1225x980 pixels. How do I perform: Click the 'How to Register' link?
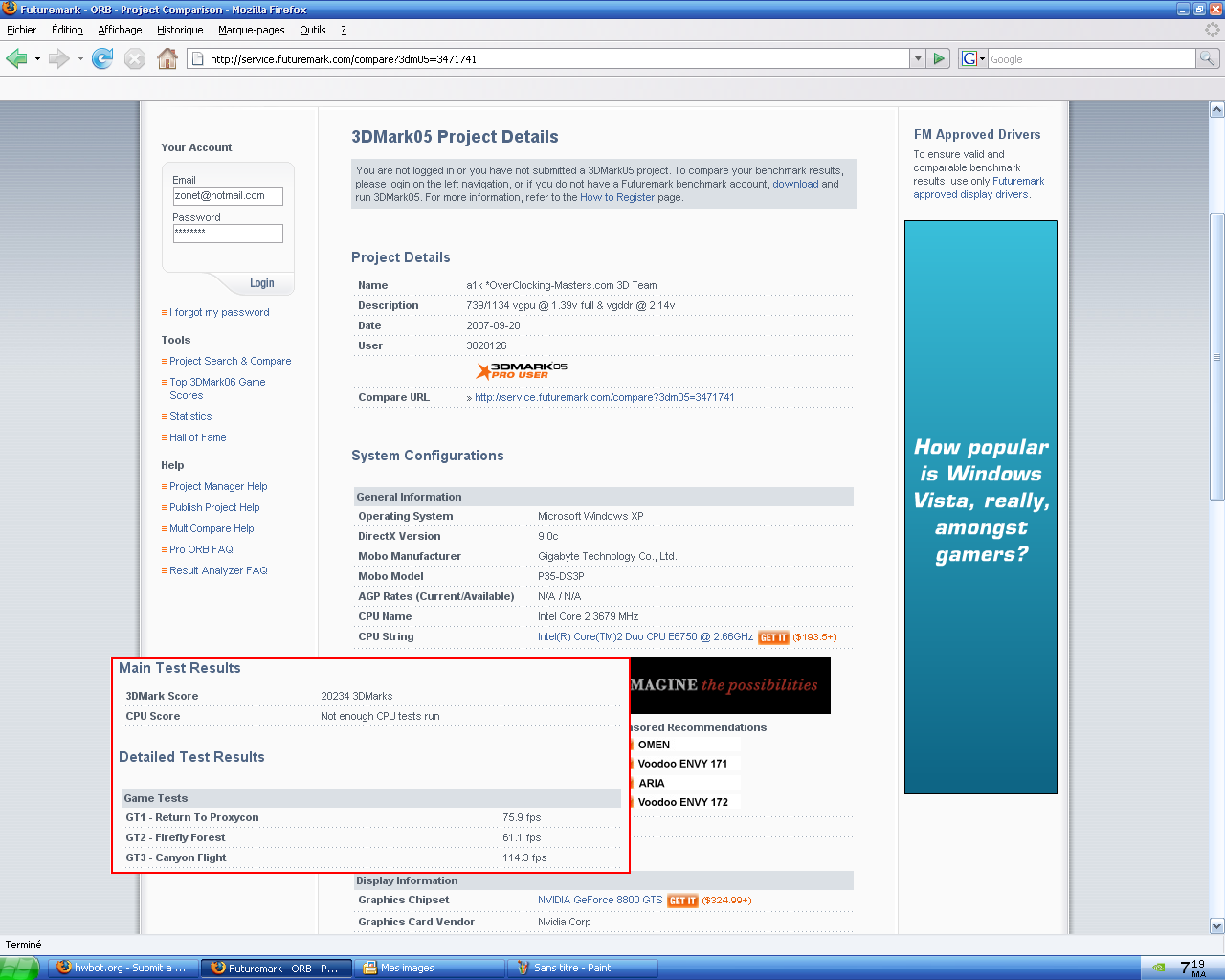click(617, 197)
